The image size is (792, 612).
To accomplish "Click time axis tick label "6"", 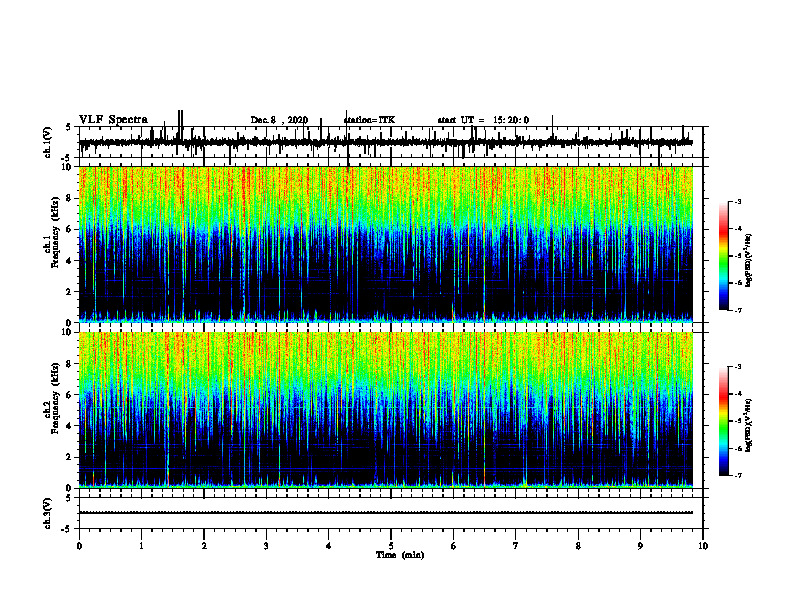I will 454,546.
